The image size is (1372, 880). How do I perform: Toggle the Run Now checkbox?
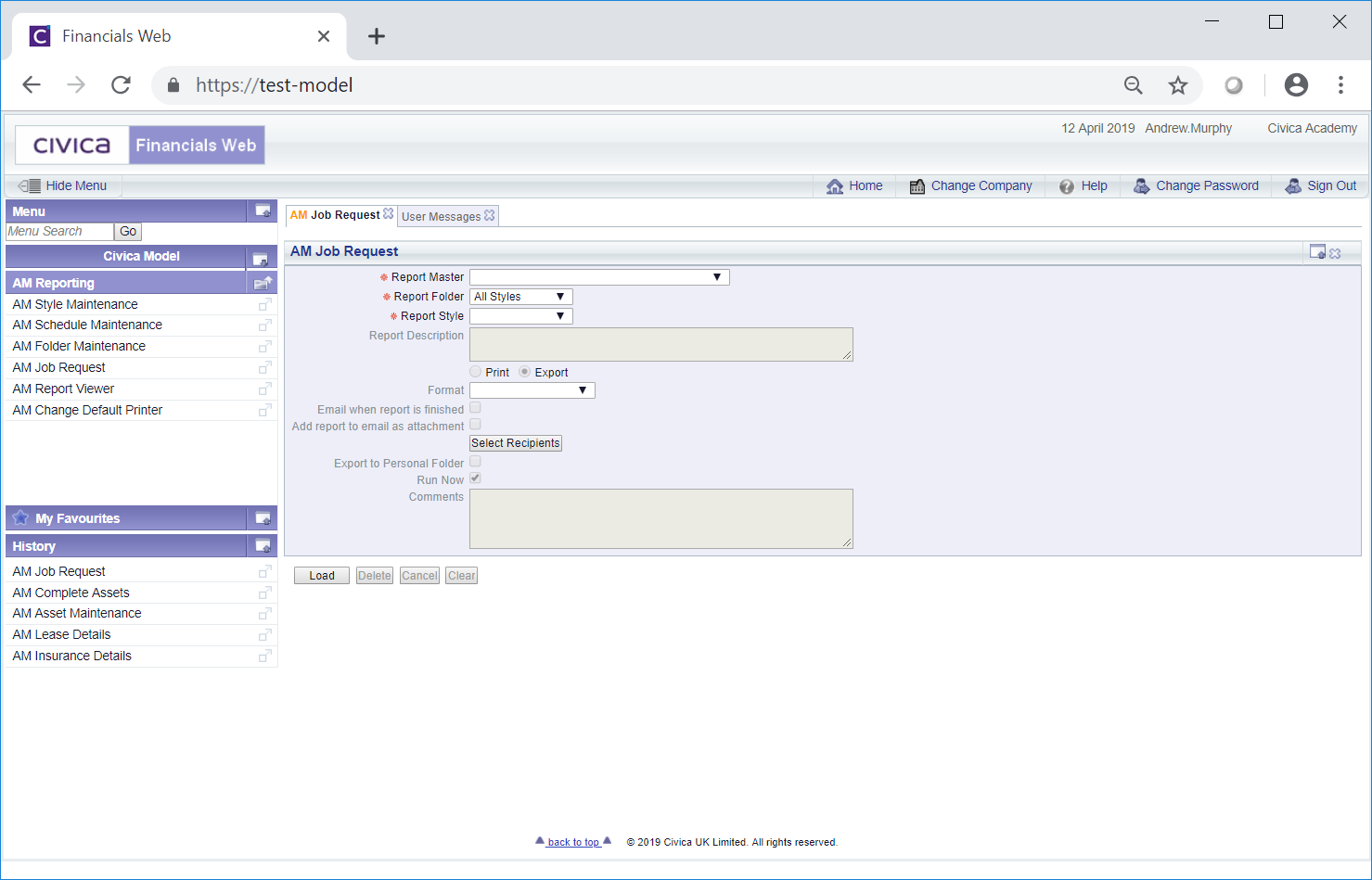click(x=475, y=478)
